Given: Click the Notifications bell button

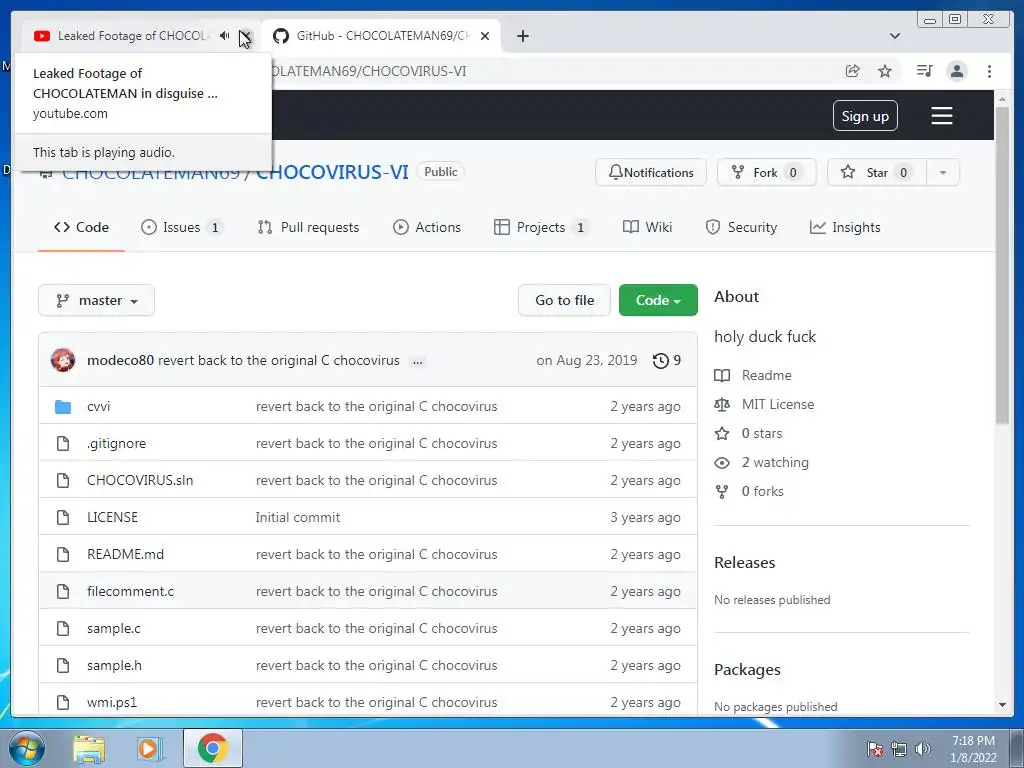Looking at the screenshot, I should tap(650, 172).
